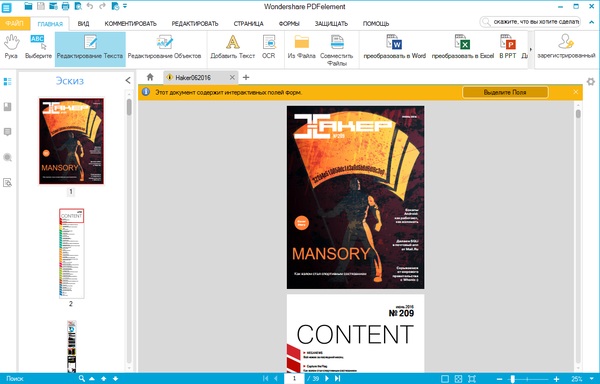Click the 'скажите, что вы хотите сделать' search field
The width and height of the screenshot is (600, 384).
(530, 22)
